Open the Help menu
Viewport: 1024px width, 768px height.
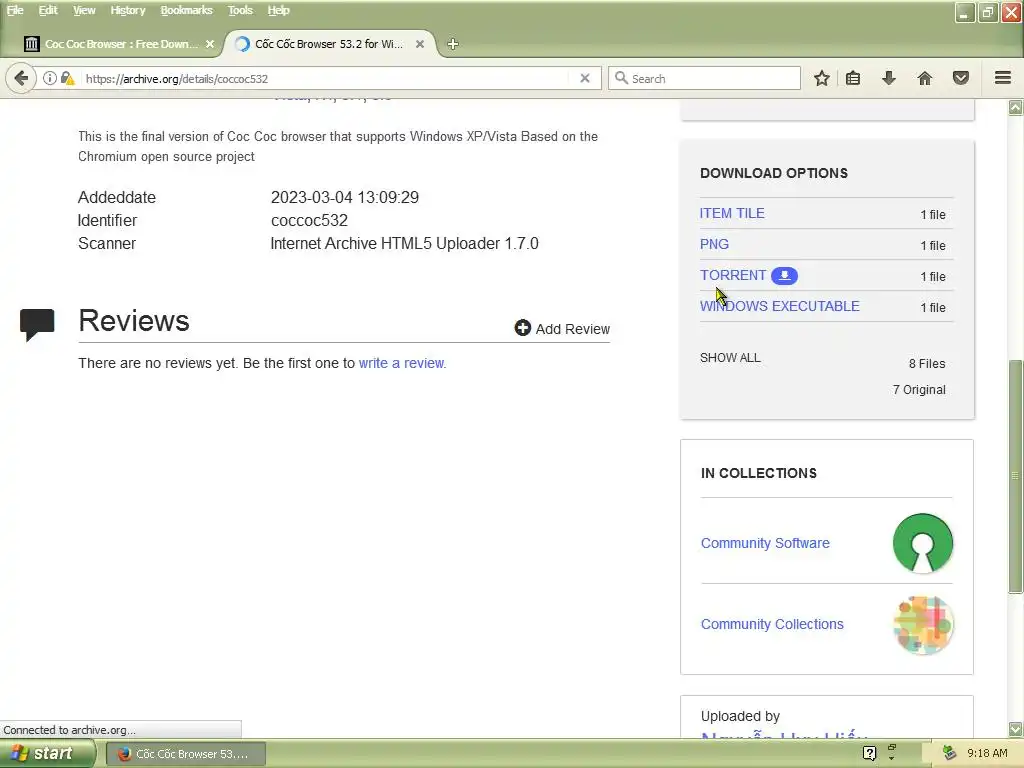coord(278,10)
